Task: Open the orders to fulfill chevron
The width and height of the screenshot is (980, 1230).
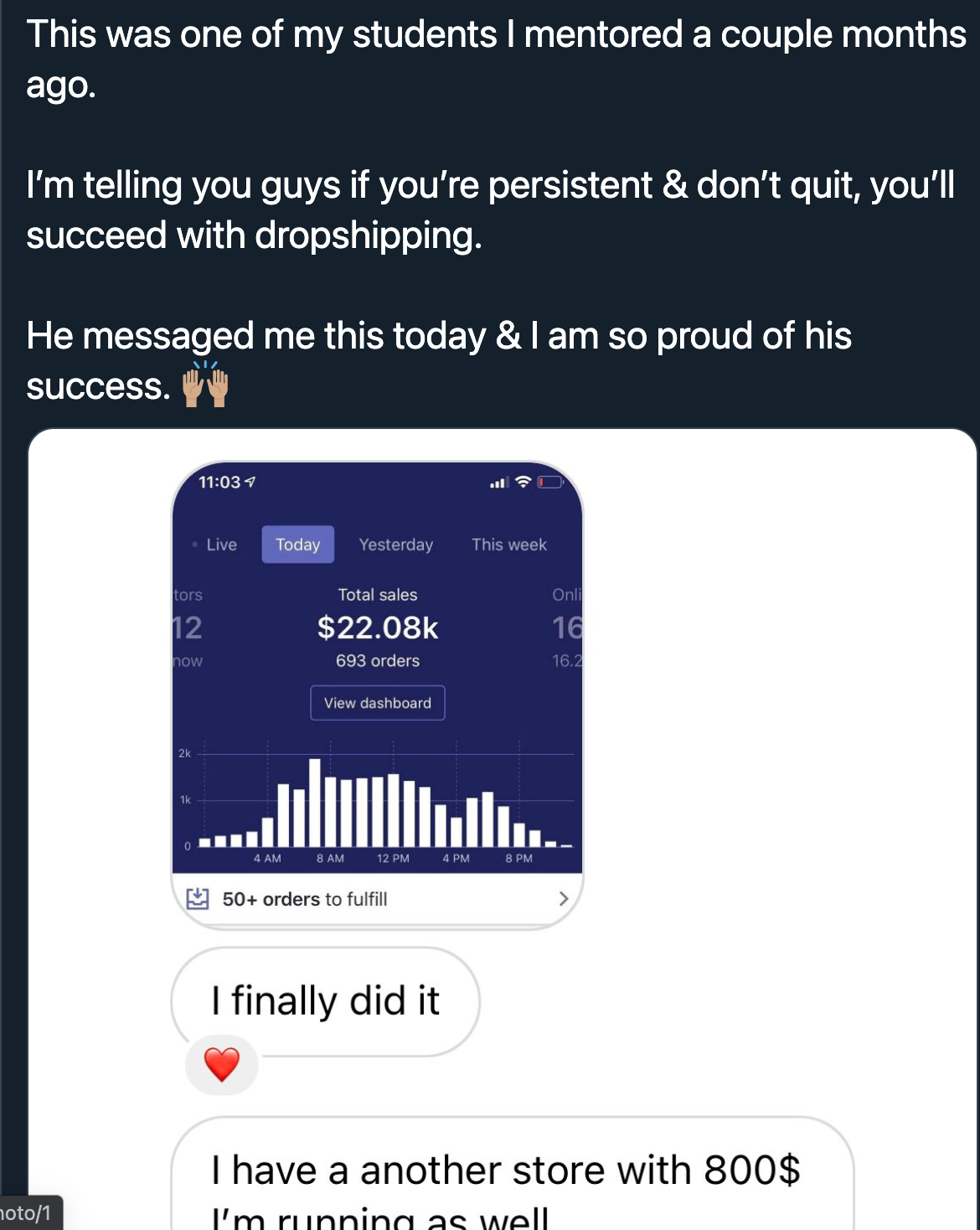Action: click(563, 898)
